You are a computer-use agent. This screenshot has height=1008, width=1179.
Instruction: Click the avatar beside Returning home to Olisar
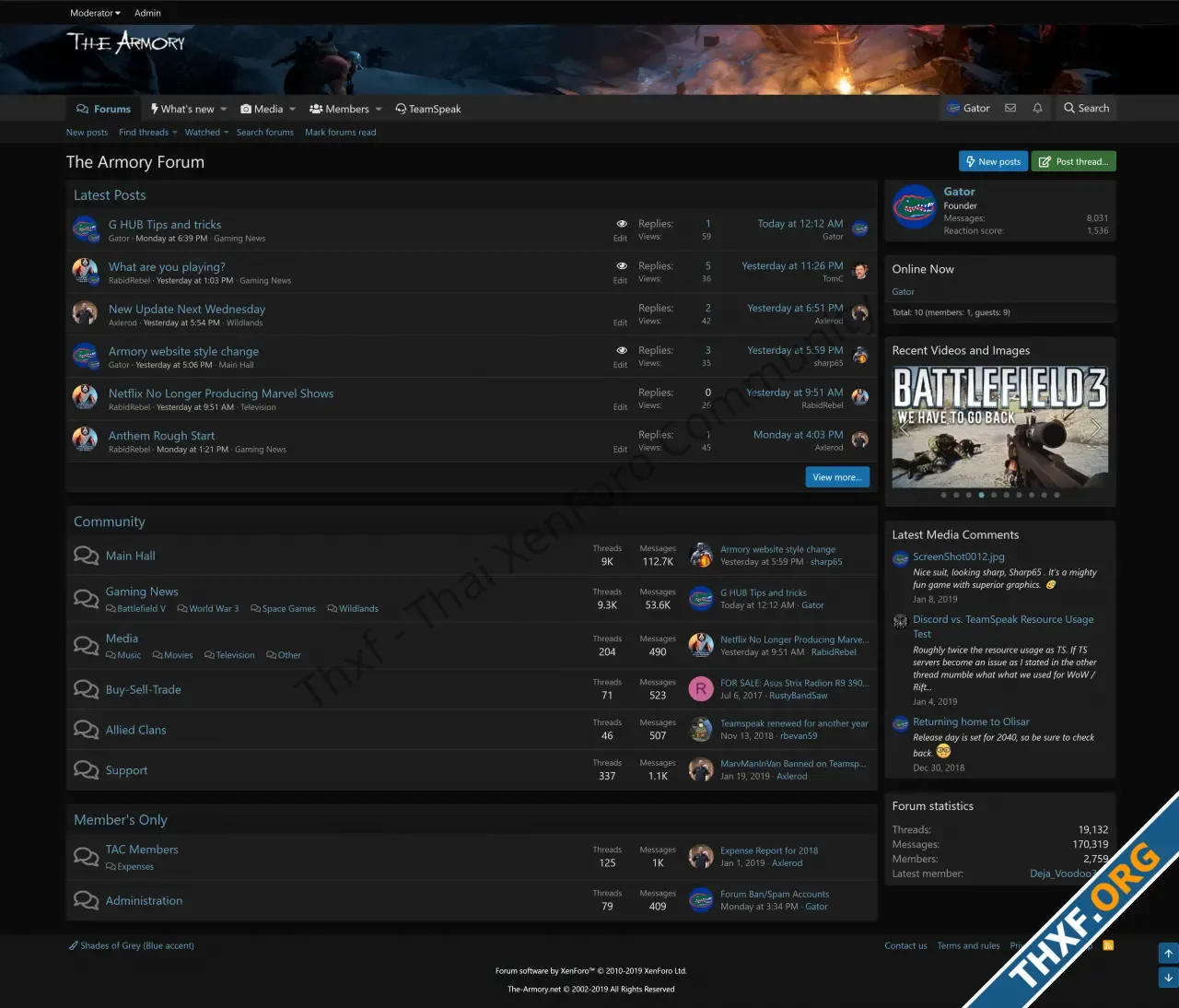(901, 723)
